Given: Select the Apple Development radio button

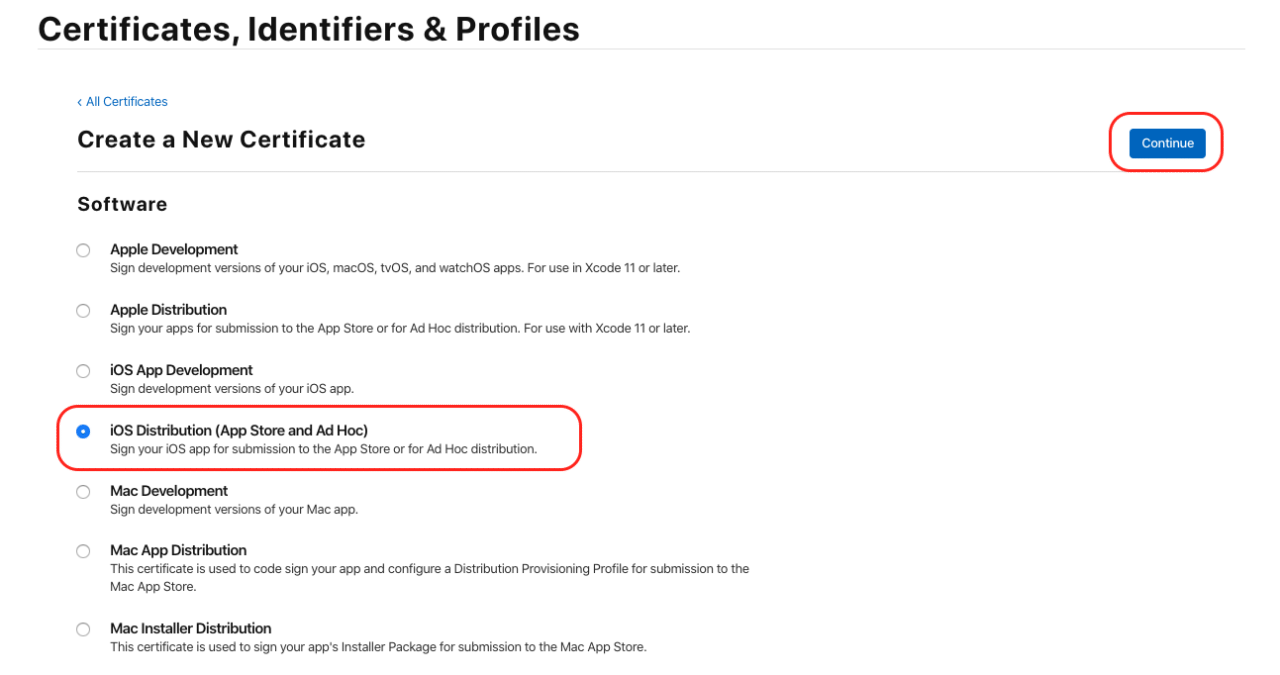Looking at the screenshot, I should coord(83,250).
